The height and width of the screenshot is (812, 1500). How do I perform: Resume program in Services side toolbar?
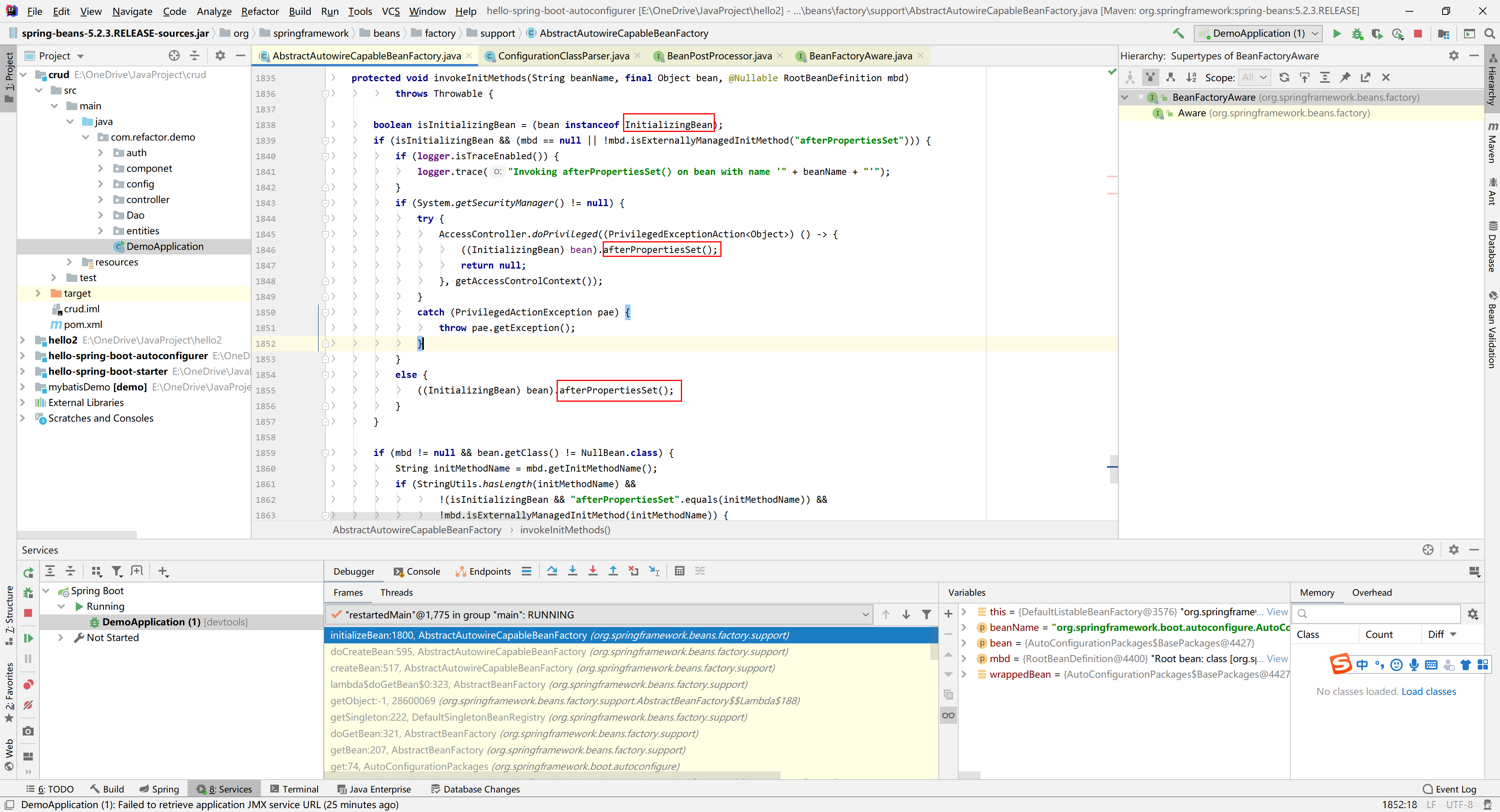coord(28,639)
